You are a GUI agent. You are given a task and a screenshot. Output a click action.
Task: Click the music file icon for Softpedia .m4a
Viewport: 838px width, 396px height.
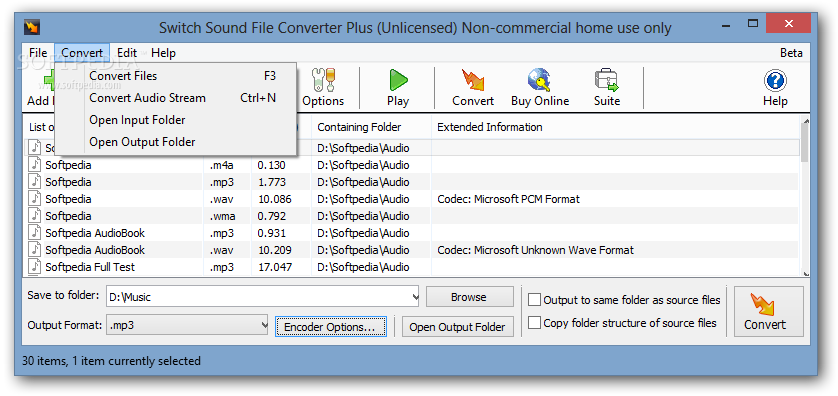pyautogui.click(x=35, y=165)
